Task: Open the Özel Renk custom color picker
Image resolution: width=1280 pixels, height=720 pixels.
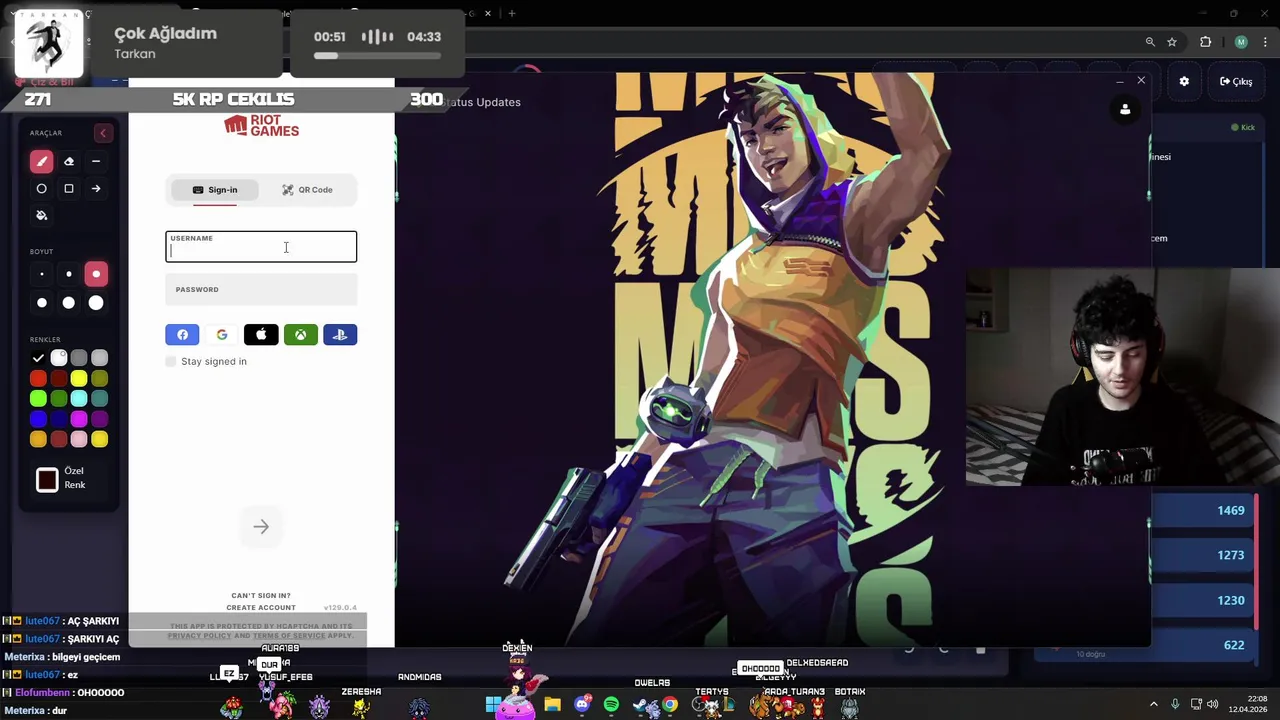Action: (47, 480)
